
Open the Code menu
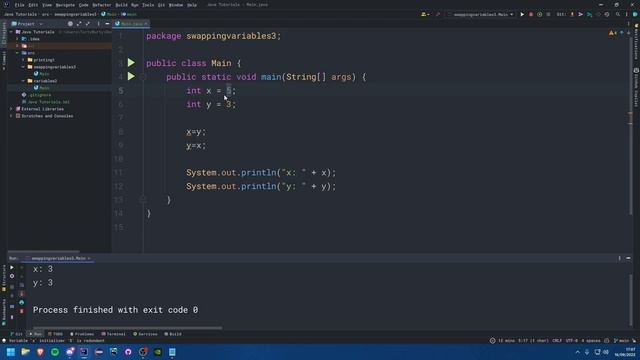(84, 5)
